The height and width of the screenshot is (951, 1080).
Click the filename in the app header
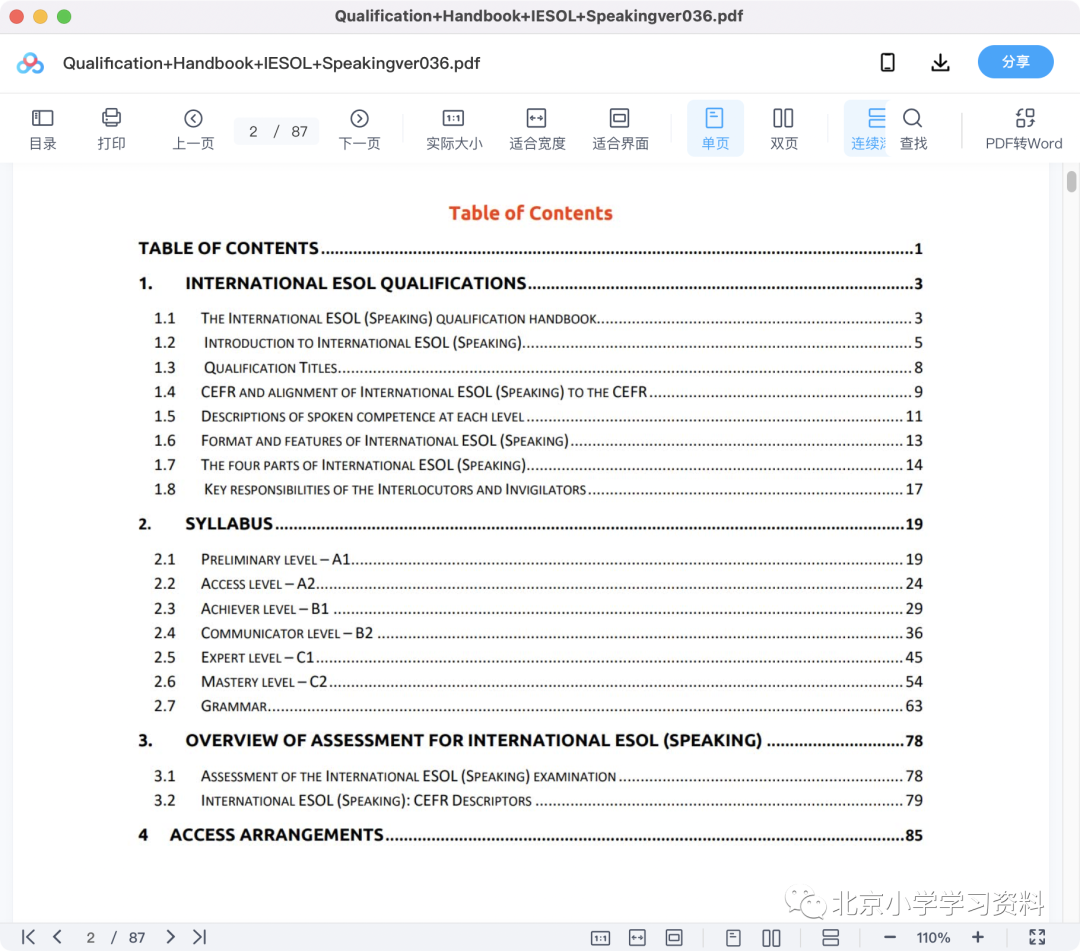271,63
